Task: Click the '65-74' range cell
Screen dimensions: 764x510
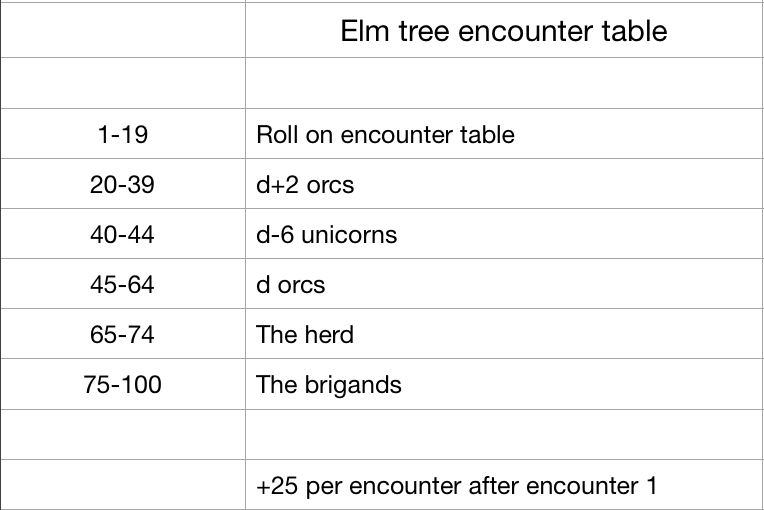Action: coord(123,334)
